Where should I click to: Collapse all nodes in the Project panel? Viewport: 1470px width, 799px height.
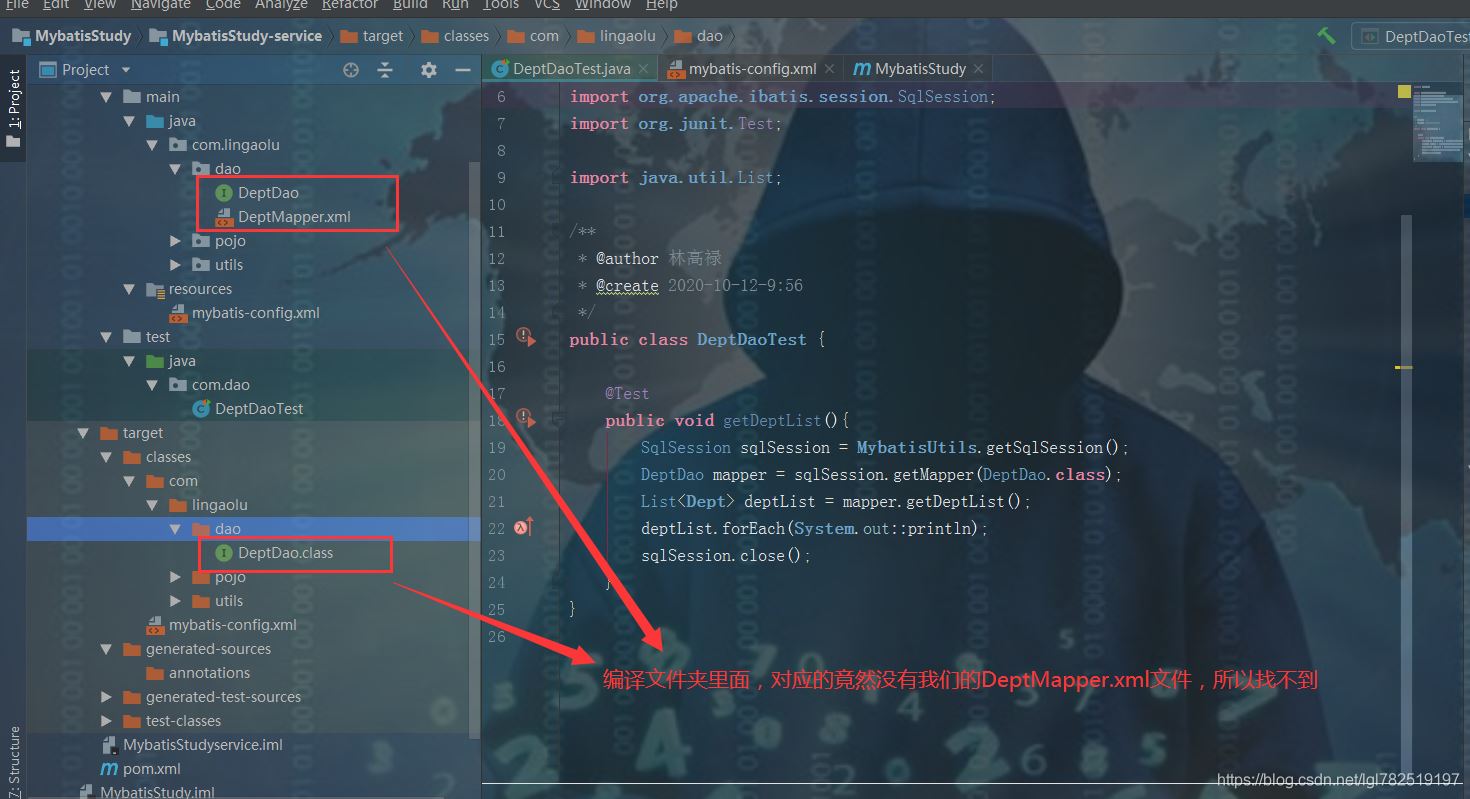click(x=385, y=70)
